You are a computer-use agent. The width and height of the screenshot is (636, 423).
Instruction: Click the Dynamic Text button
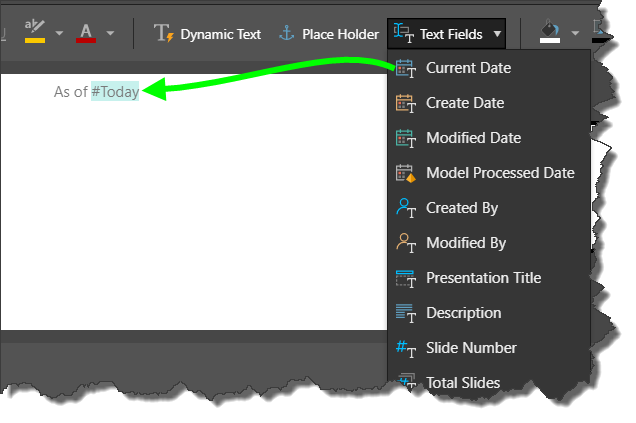pos(208,34)
